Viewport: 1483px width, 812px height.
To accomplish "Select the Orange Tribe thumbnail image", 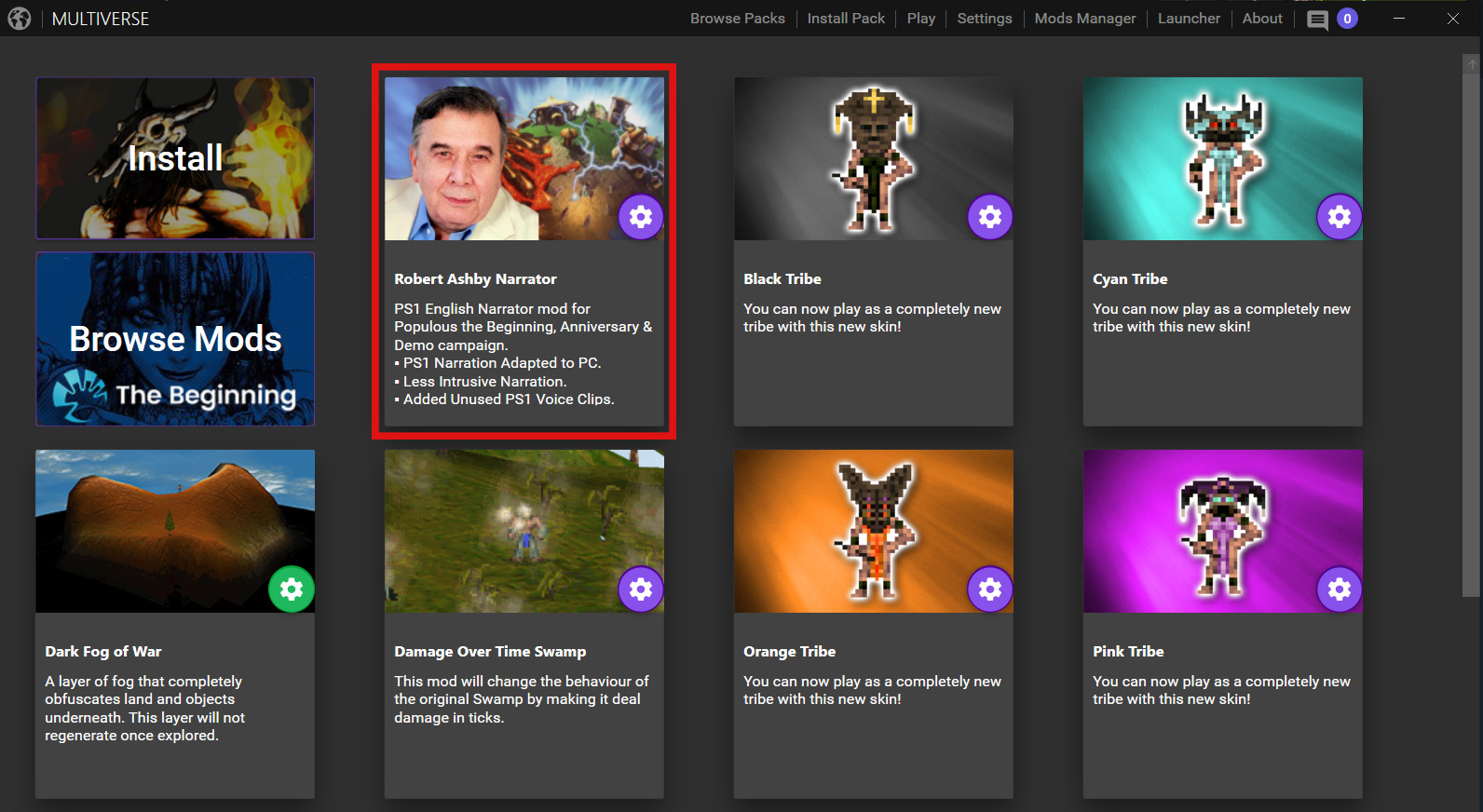I will (874, 531).
